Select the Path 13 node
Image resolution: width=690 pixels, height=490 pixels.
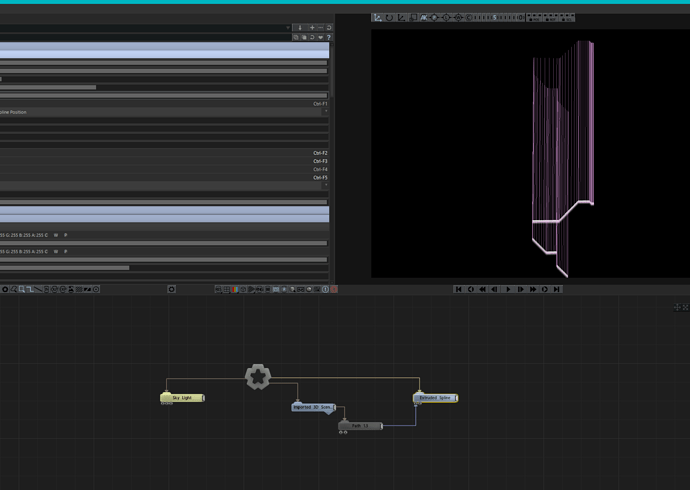tap(360, 426)
